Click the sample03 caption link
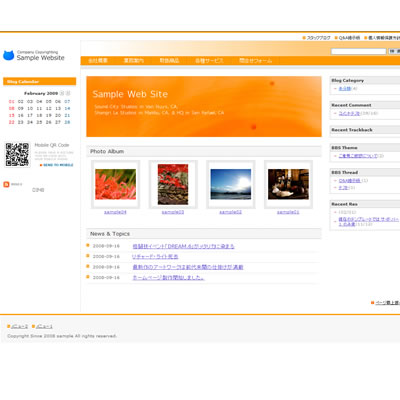Screen dimensions: 400x400 pos(173,212)
